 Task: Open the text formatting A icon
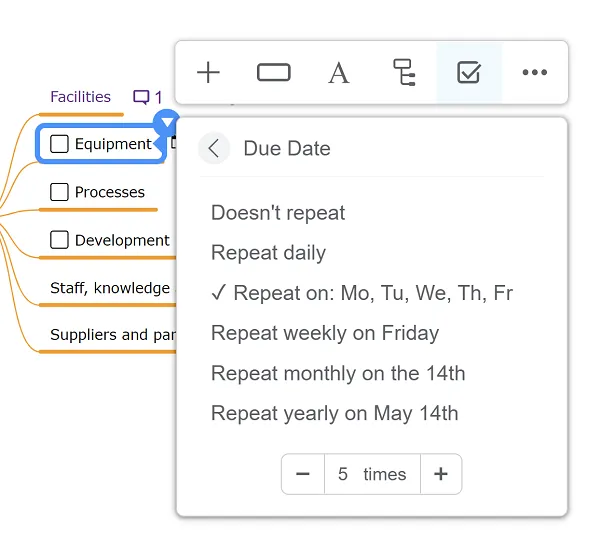pos(339,73)
